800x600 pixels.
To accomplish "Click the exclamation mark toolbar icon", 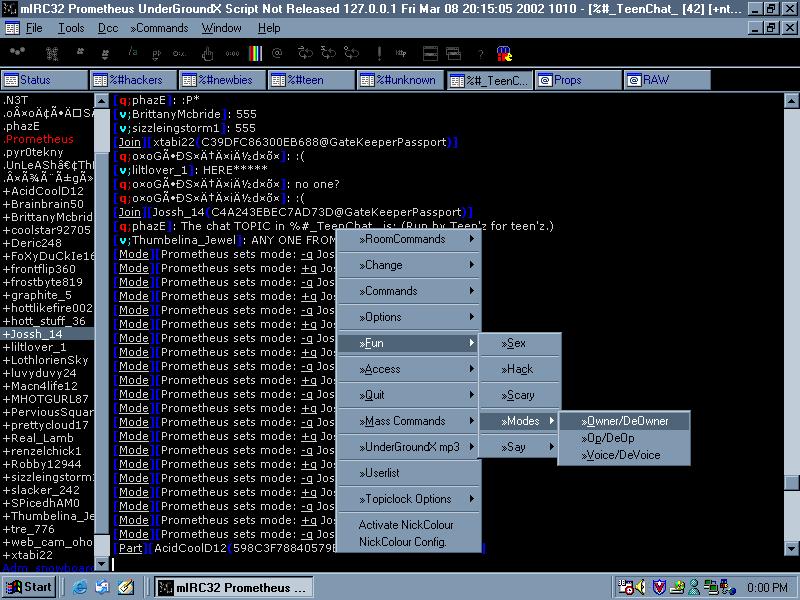I will 380,53.
